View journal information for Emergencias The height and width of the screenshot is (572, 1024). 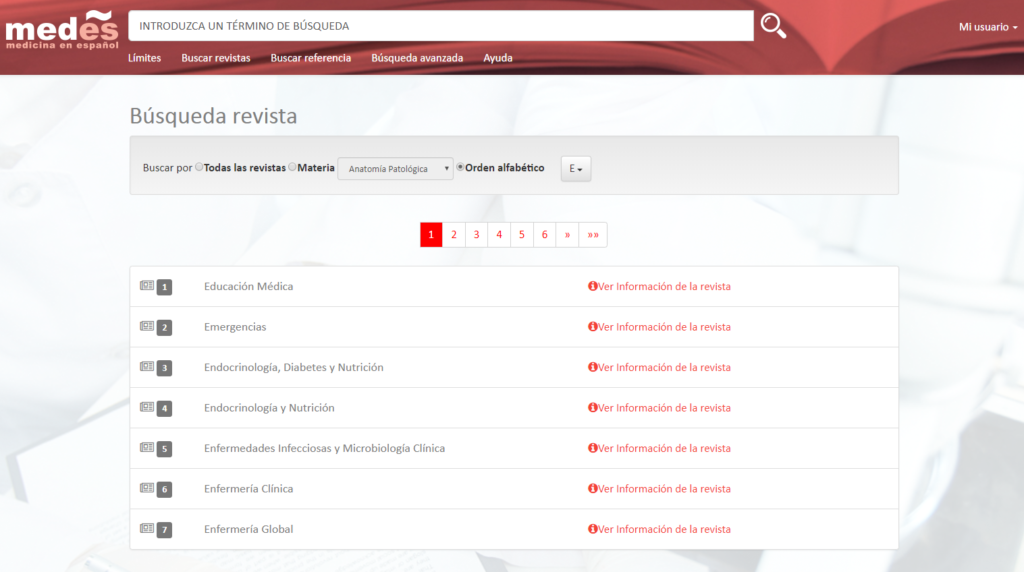point(659,327)
